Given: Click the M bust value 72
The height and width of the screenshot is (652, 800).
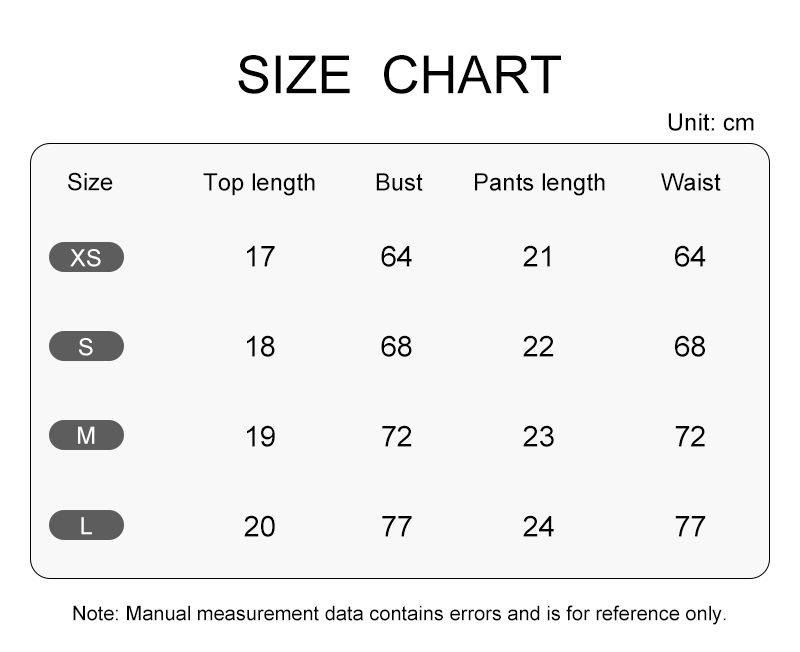Looking at the screenshot, I should 396,436.
